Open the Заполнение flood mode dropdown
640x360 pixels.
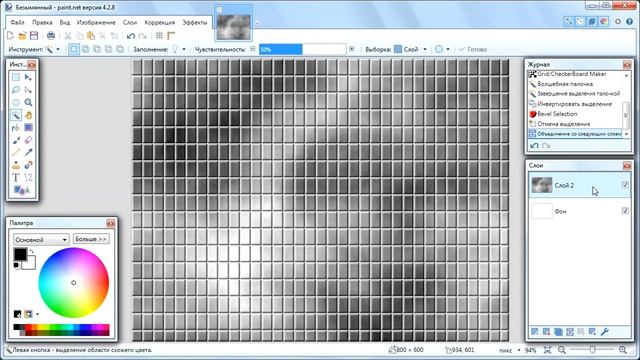click(x=178, y=49)
